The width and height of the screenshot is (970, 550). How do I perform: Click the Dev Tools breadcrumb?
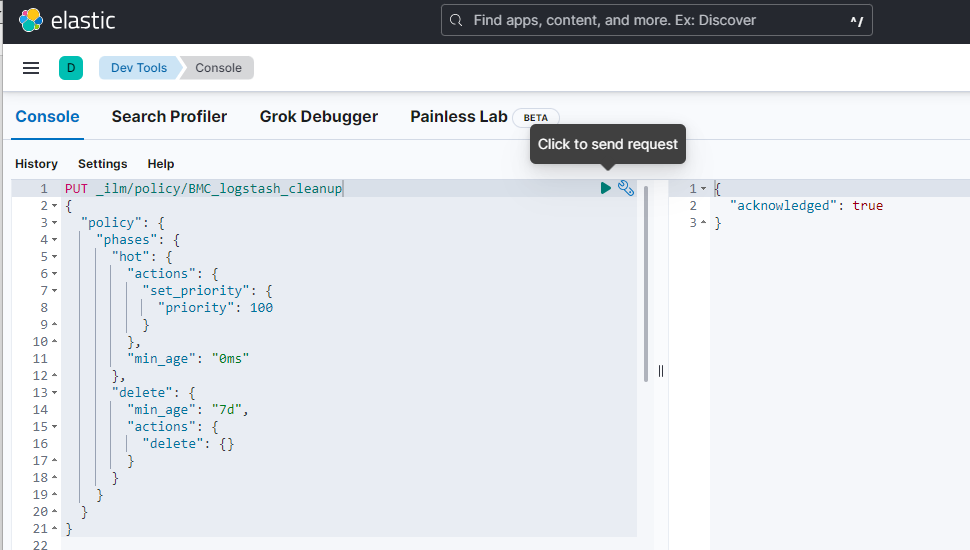(x=138, y=68)
